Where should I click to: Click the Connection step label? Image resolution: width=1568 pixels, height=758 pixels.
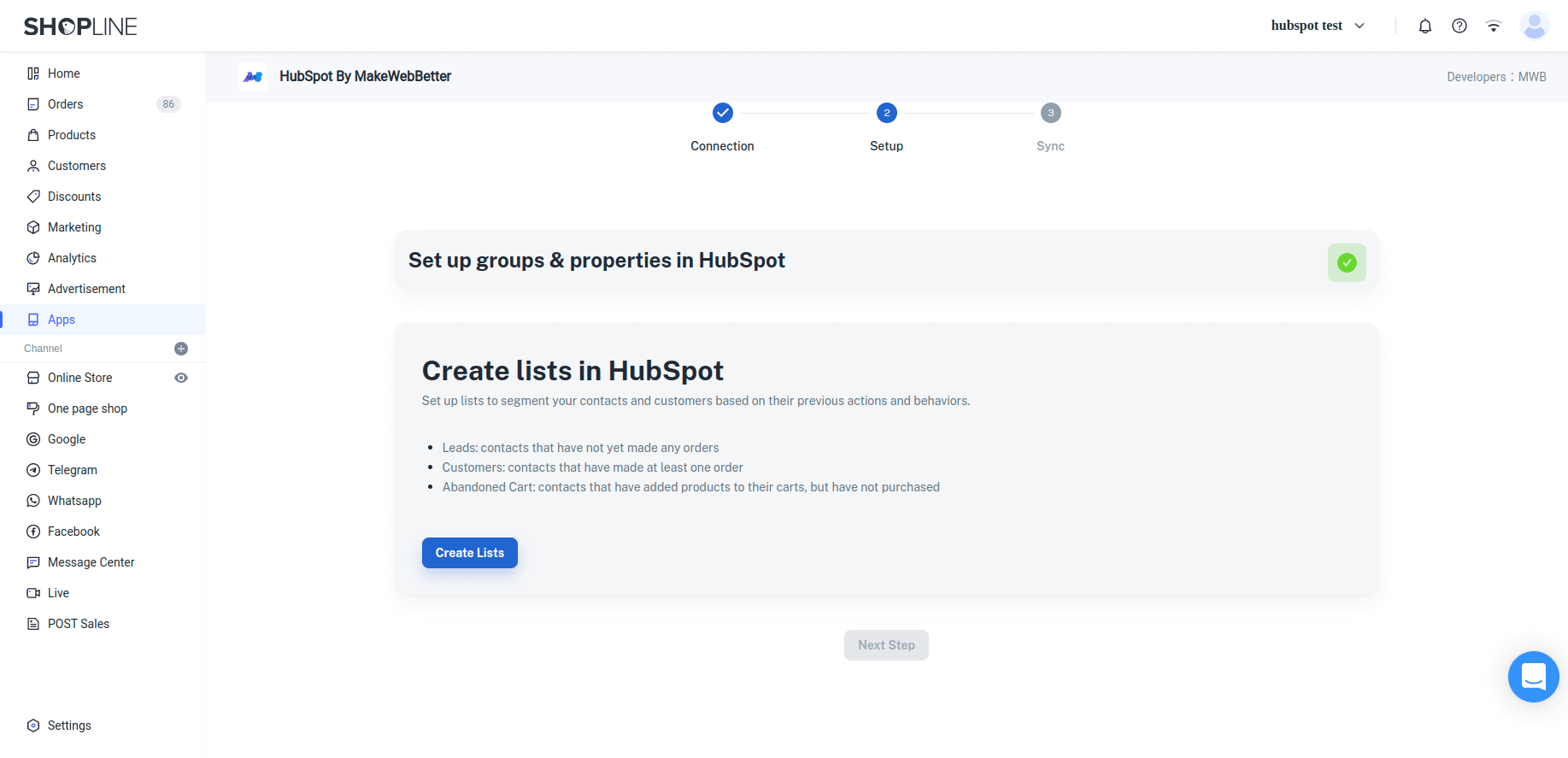click(722, 146)
